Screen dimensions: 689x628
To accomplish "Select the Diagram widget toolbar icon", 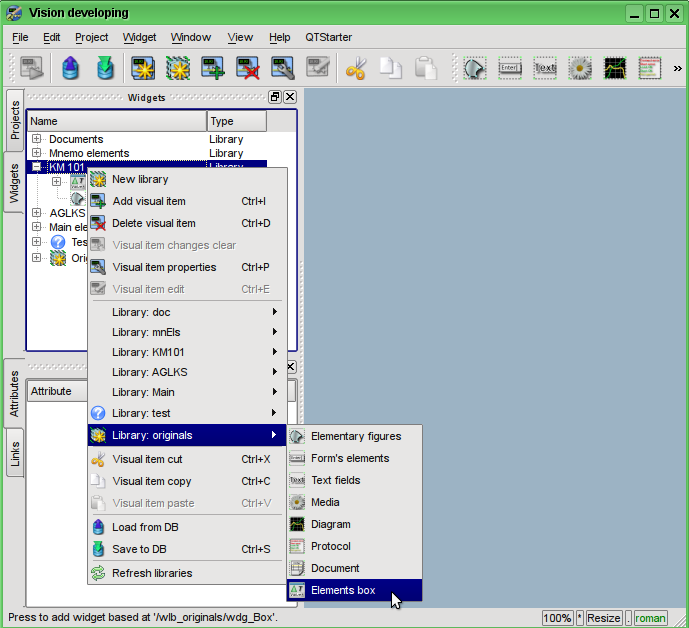I will click(614, 69).
